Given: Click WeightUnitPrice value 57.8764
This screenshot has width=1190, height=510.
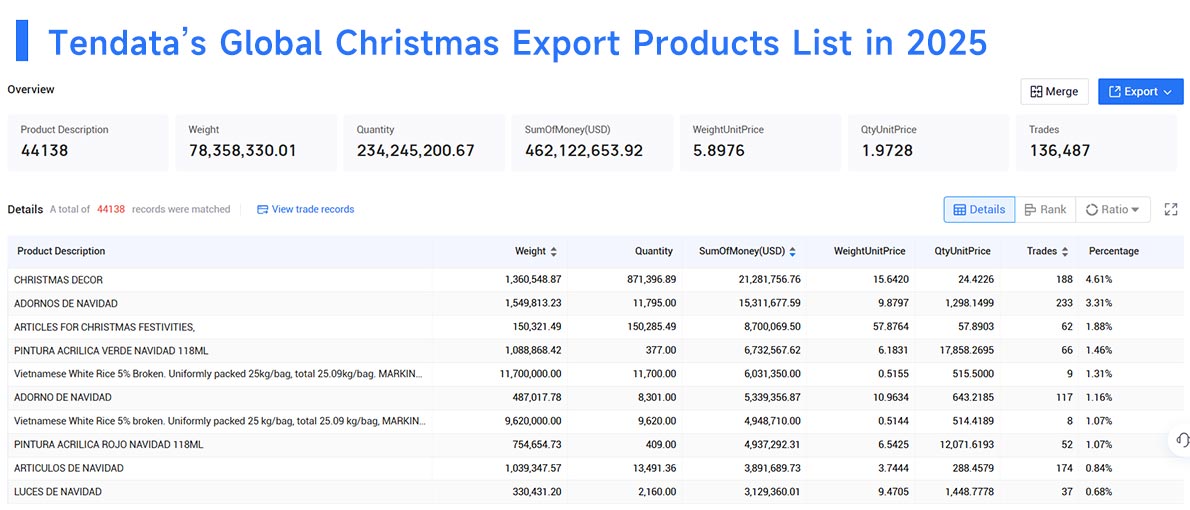Looking at the screenshot, I should 889,326.
